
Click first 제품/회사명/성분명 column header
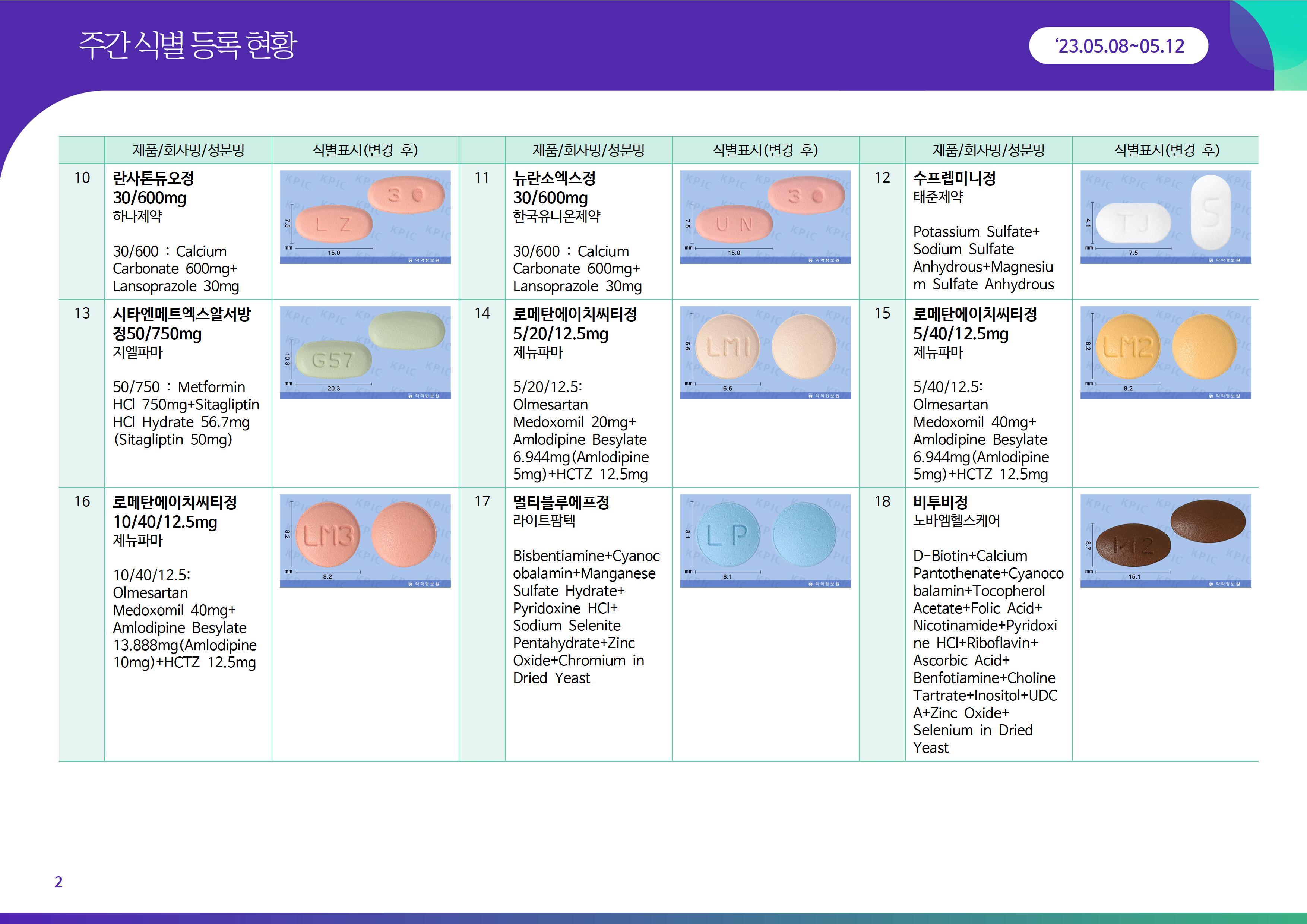[188, 150]
